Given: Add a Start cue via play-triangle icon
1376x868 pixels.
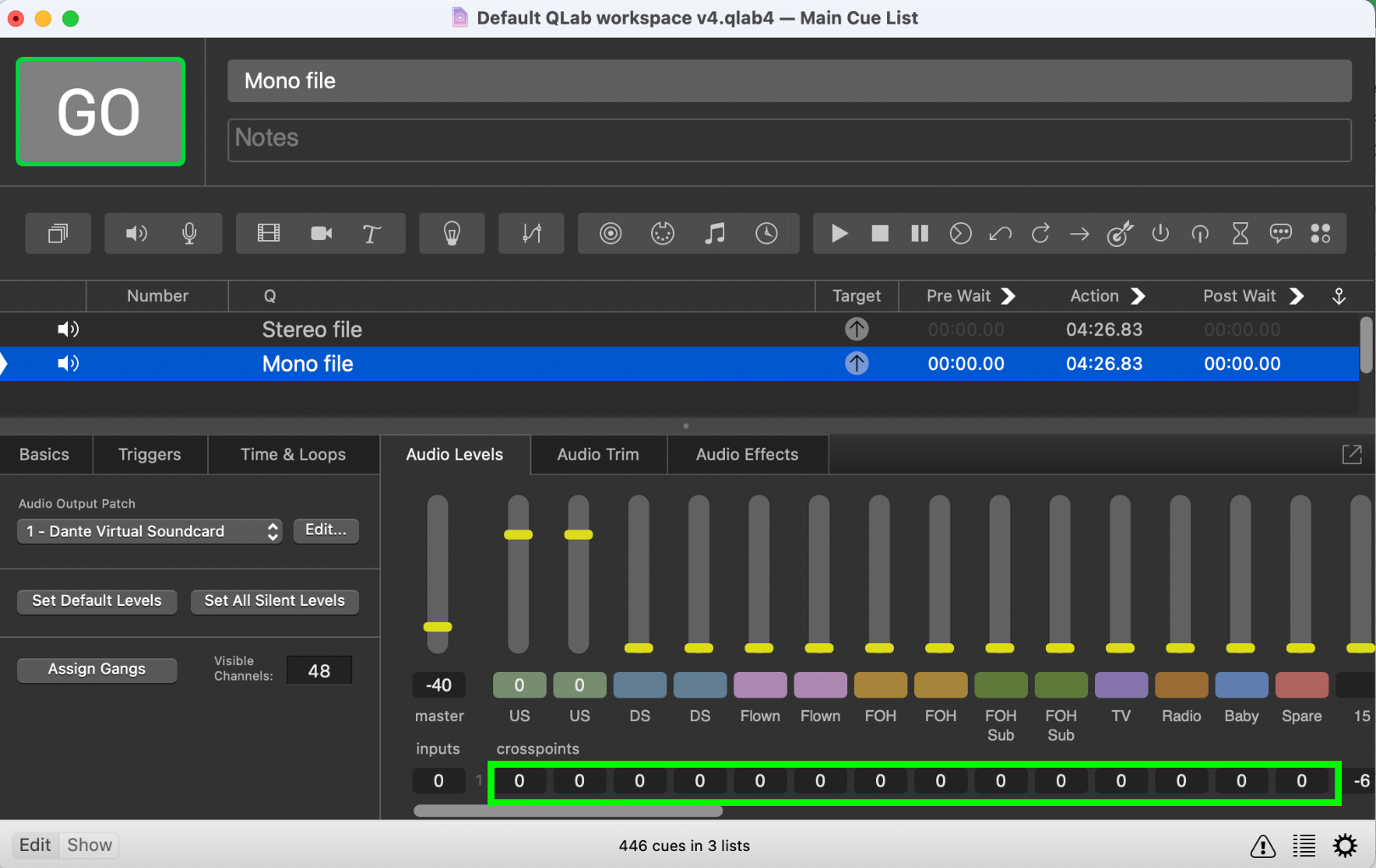Looking at the screenshot, I should coord(840,233).
